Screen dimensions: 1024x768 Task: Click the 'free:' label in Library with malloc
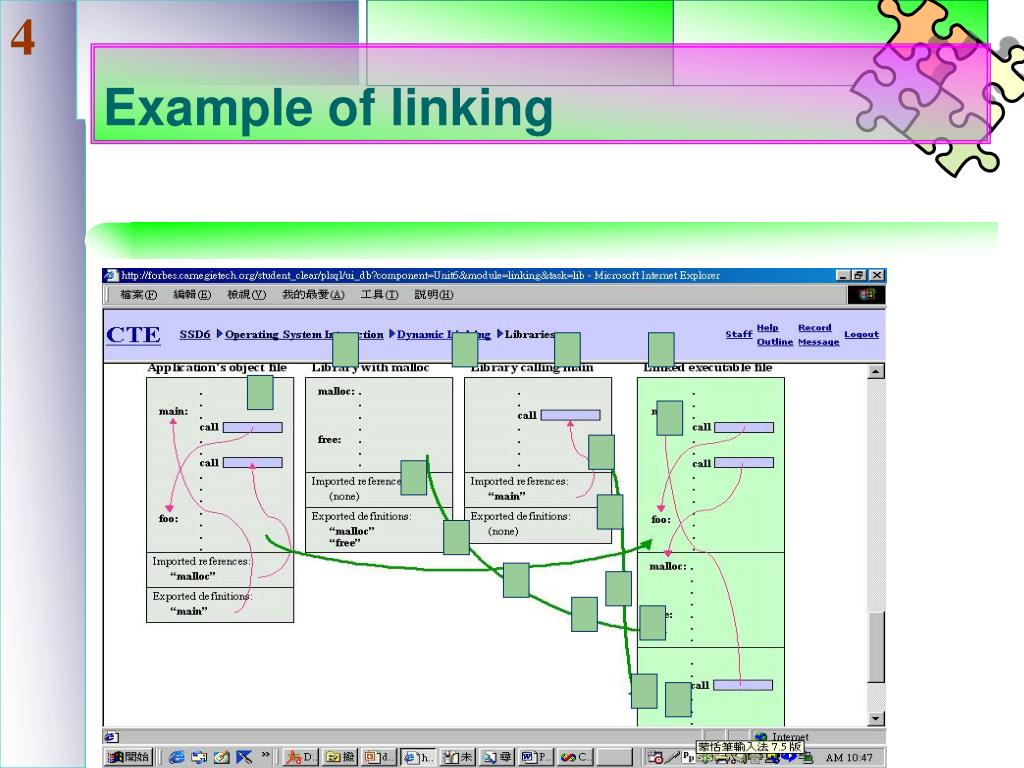pos(329,440)
